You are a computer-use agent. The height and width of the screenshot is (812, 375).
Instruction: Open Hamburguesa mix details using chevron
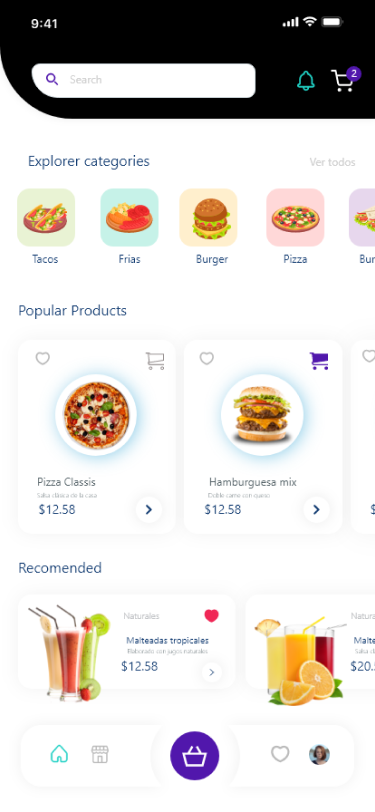(x=316, y=510)
